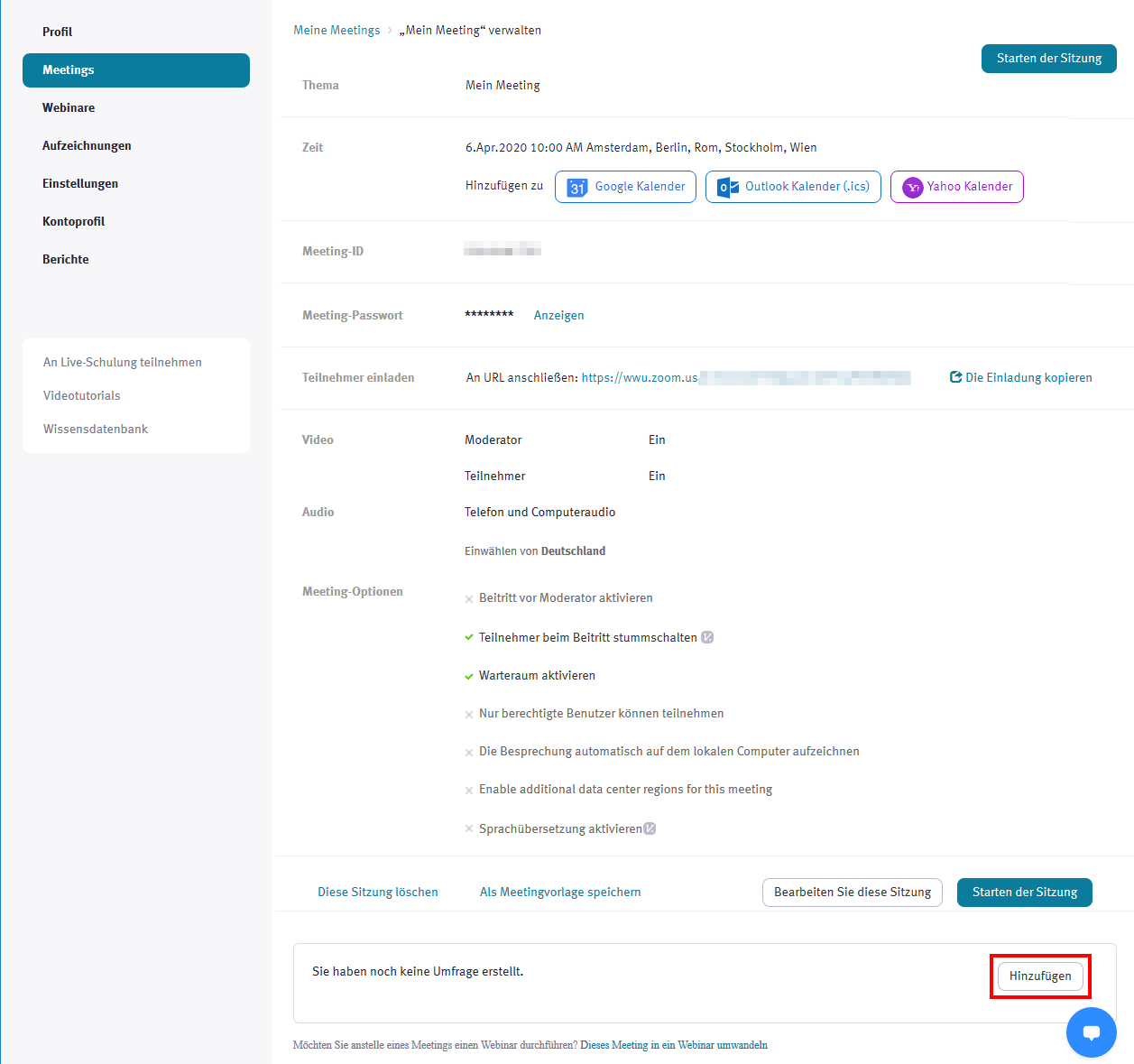Select Berichte in the left navigation

[66, 259]
